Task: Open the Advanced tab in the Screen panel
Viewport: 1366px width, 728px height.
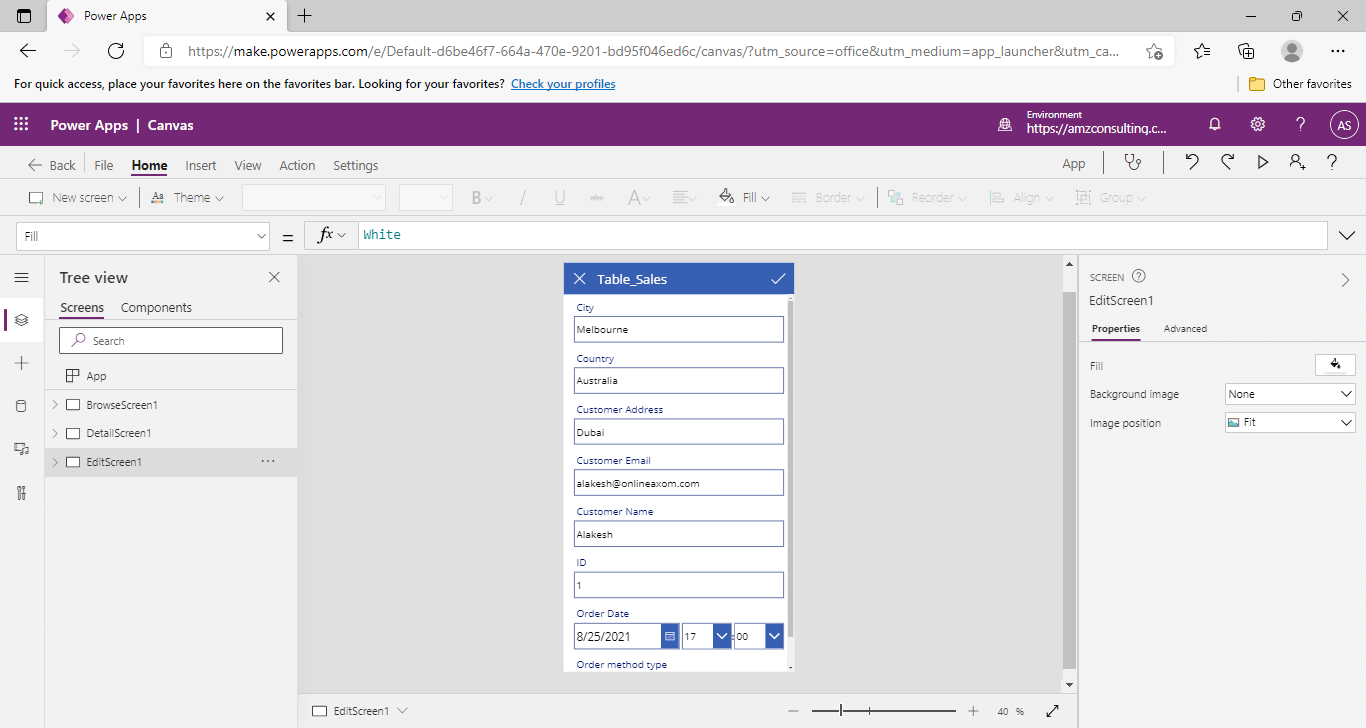Action: tap(1184, 328)
